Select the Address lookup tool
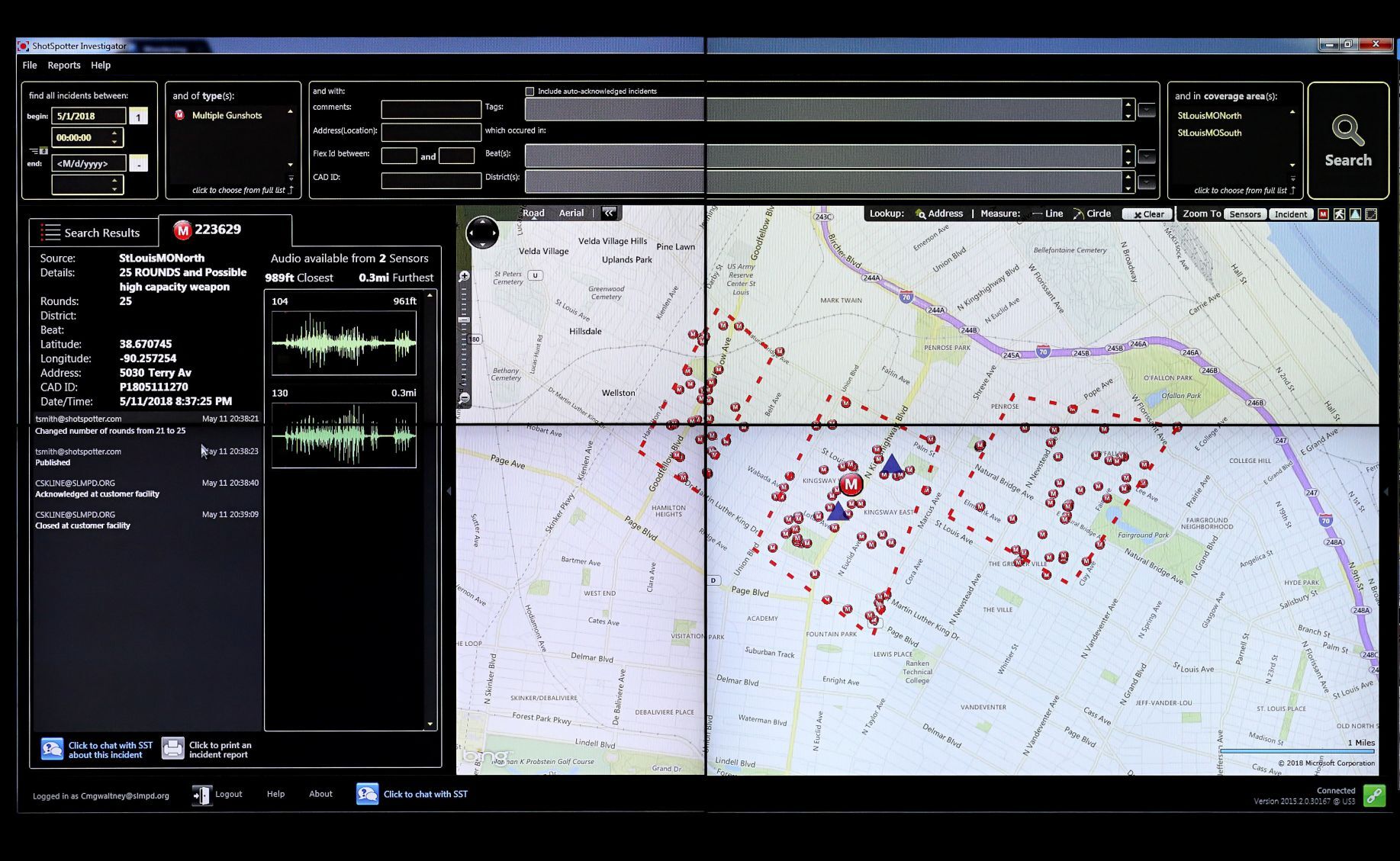 pyautogui.click(x=939, y=214)
